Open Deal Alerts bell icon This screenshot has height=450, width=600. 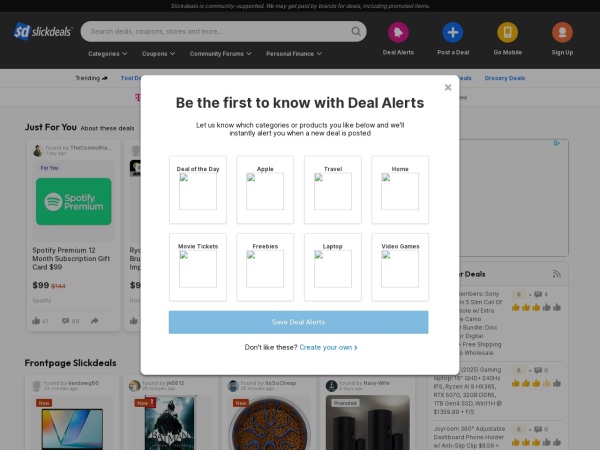click(398, 32)
